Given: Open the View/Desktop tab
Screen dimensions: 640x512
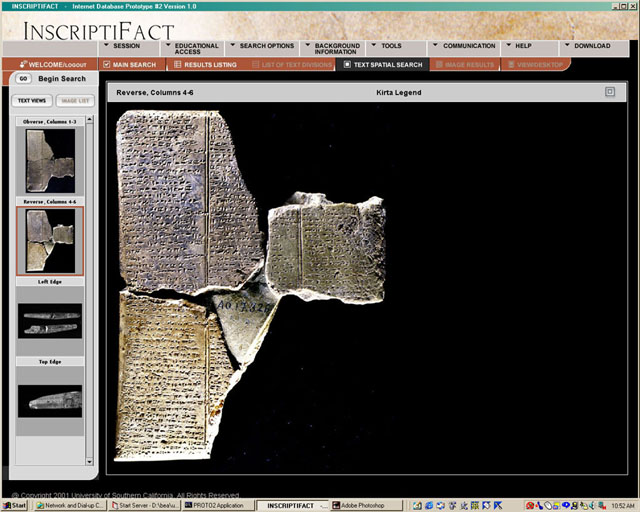Looking at the screenshot, I should [536, 65].
